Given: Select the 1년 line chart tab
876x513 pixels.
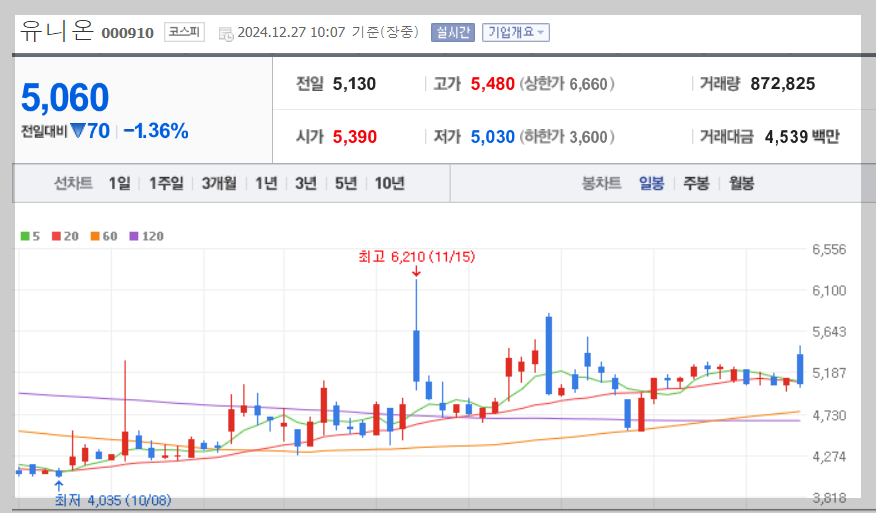Looking at the screenshot, I should pos(266,183).
